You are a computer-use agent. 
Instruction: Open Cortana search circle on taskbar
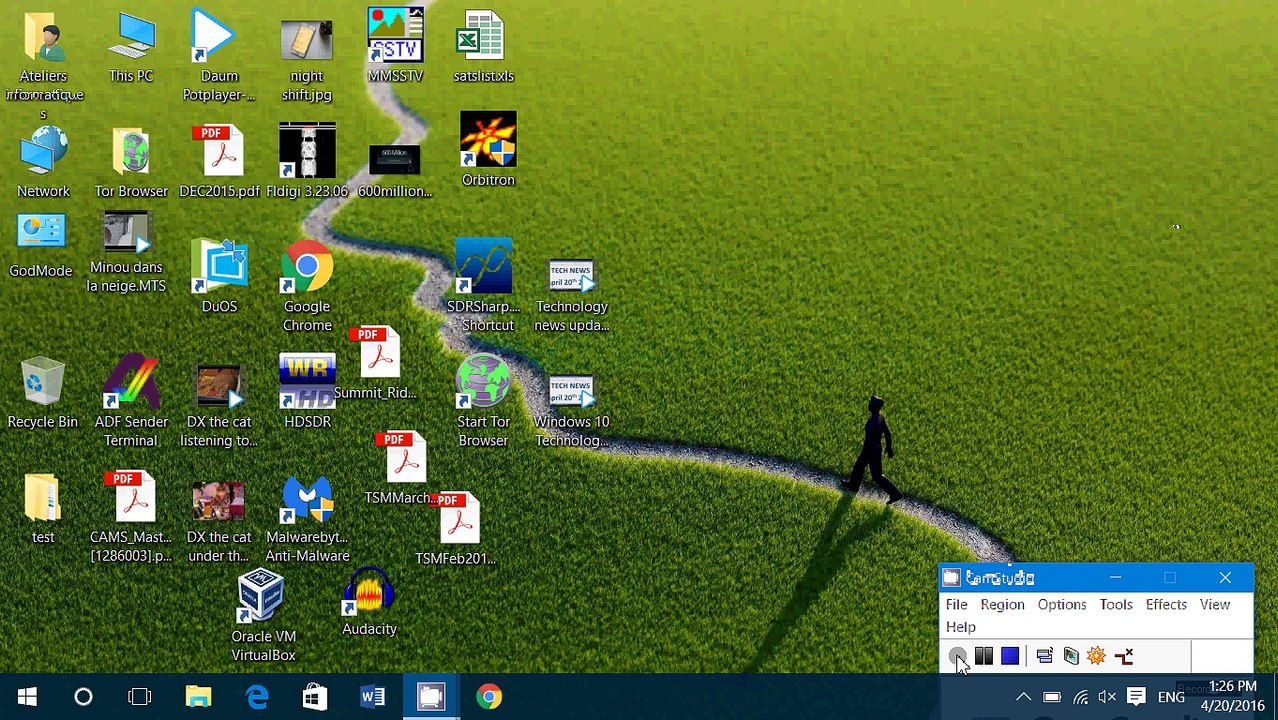pyautogui.click(x=83, y=697)
